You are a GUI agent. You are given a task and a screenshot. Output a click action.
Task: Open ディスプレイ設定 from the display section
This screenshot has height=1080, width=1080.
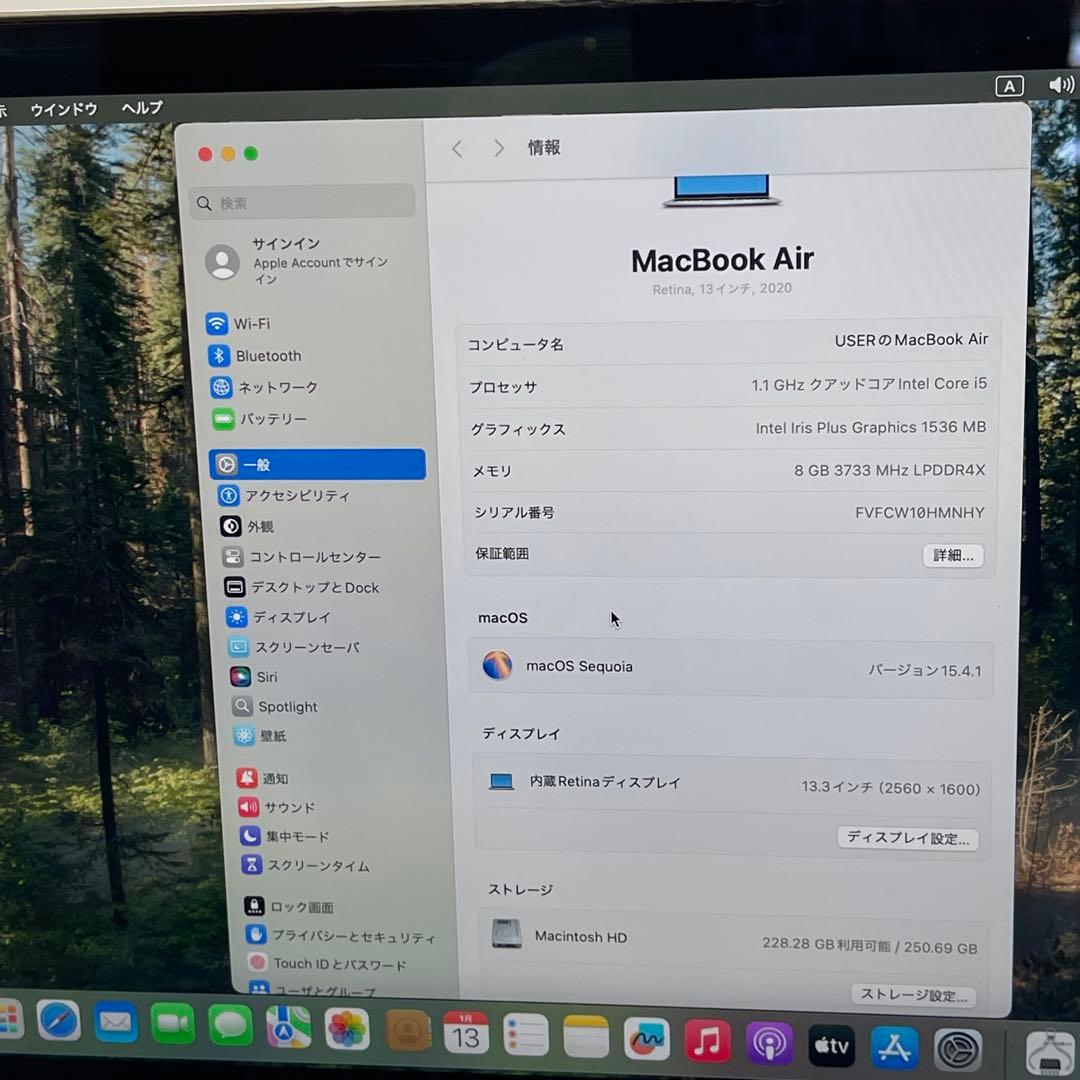tap(907, 838)
